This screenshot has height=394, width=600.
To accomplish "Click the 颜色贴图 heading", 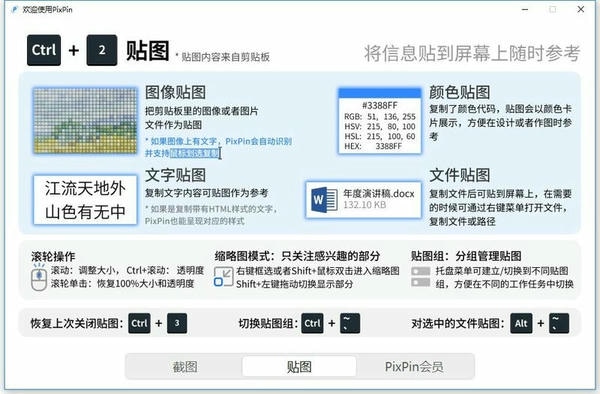I will pos(460,92).
